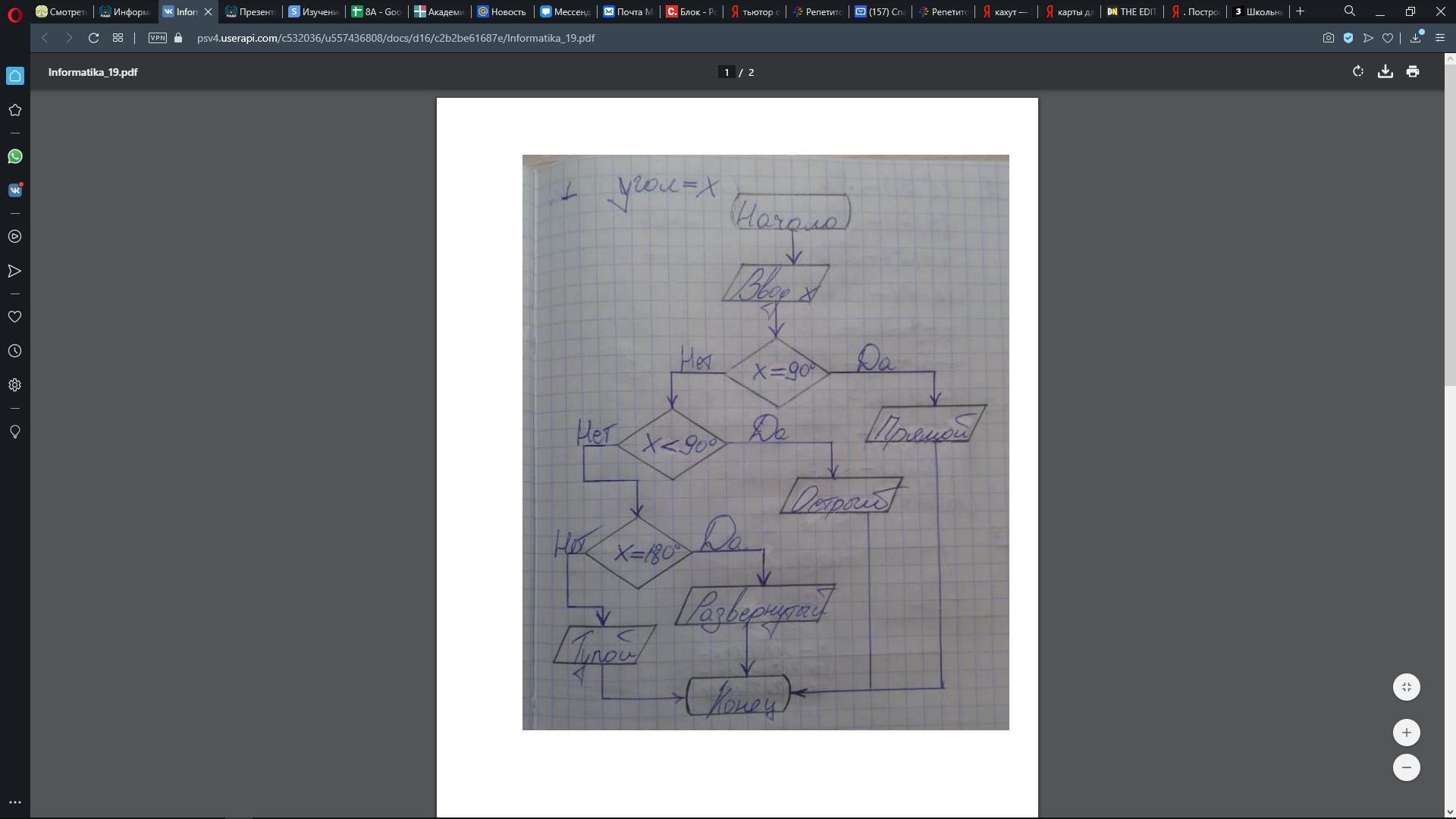Open browser downloads popup
Image resolution: width=1456 pixels, height=819 pixels.
pos(1415,38)
